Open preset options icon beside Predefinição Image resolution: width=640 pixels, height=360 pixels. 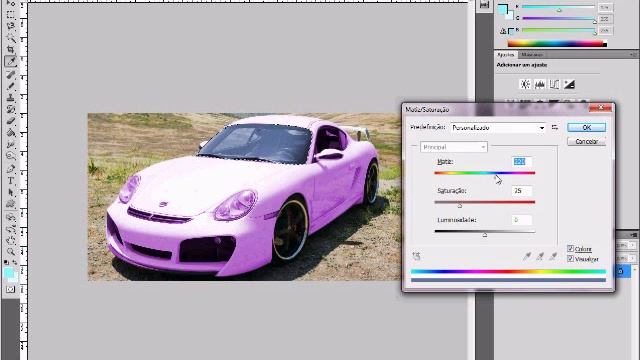coord(554,127)
